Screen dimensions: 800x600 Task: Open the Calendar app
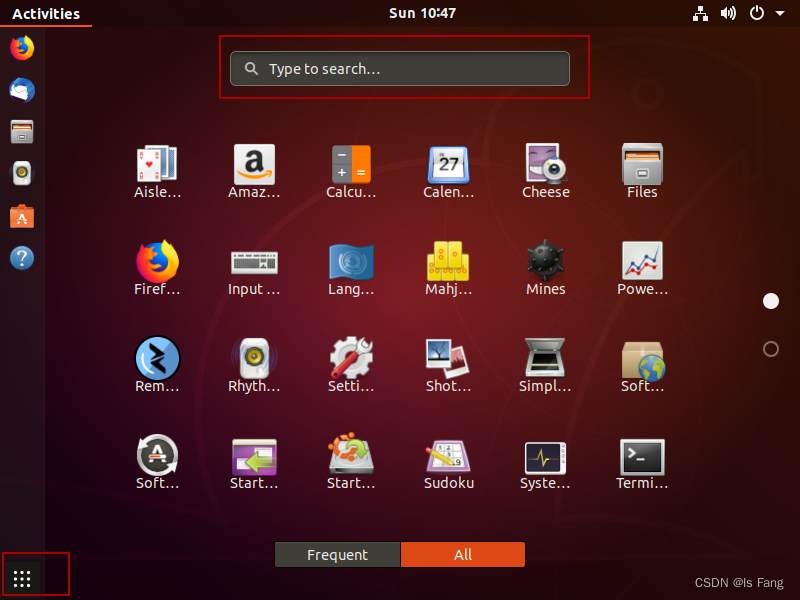(x=448, y=171)
